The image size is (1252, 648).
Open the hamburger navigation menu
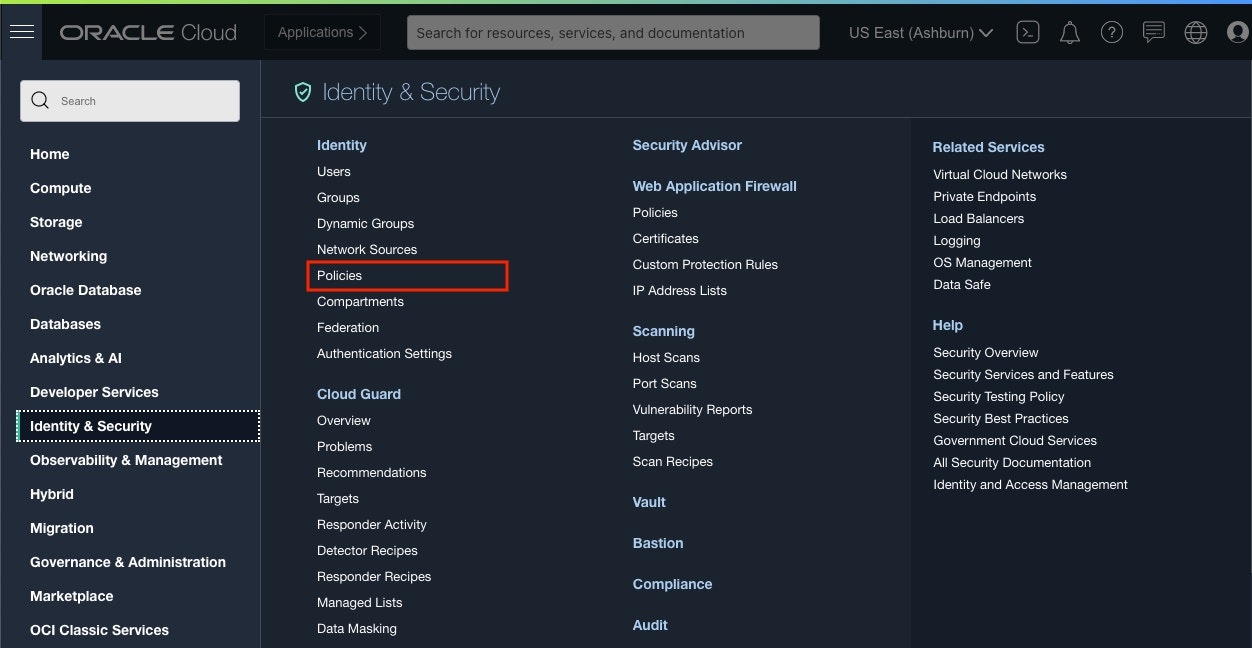pyautogui.click(x=22, y=32)
